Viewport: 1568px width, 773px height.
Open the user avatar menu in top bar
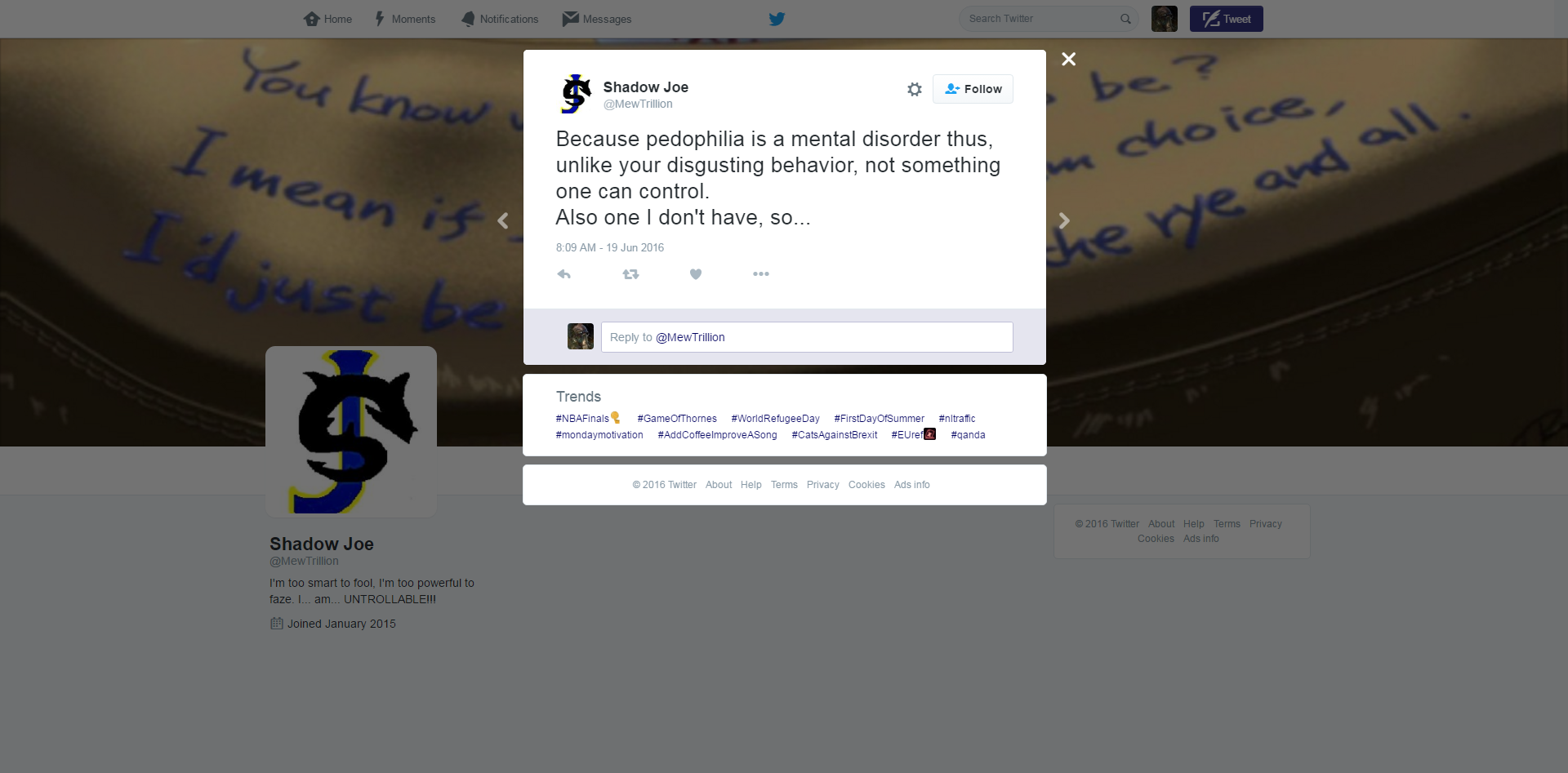click(1165, 19)
